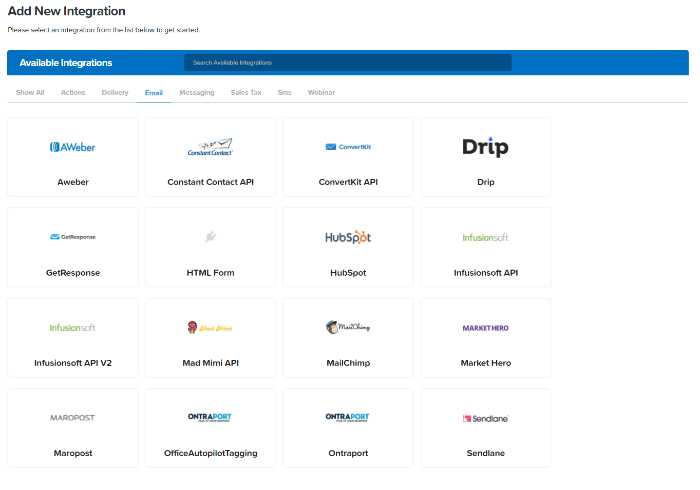Click the Maropost logo
Image resolution: width=700 pixels, height=490 pixels.
pos(72,418)
